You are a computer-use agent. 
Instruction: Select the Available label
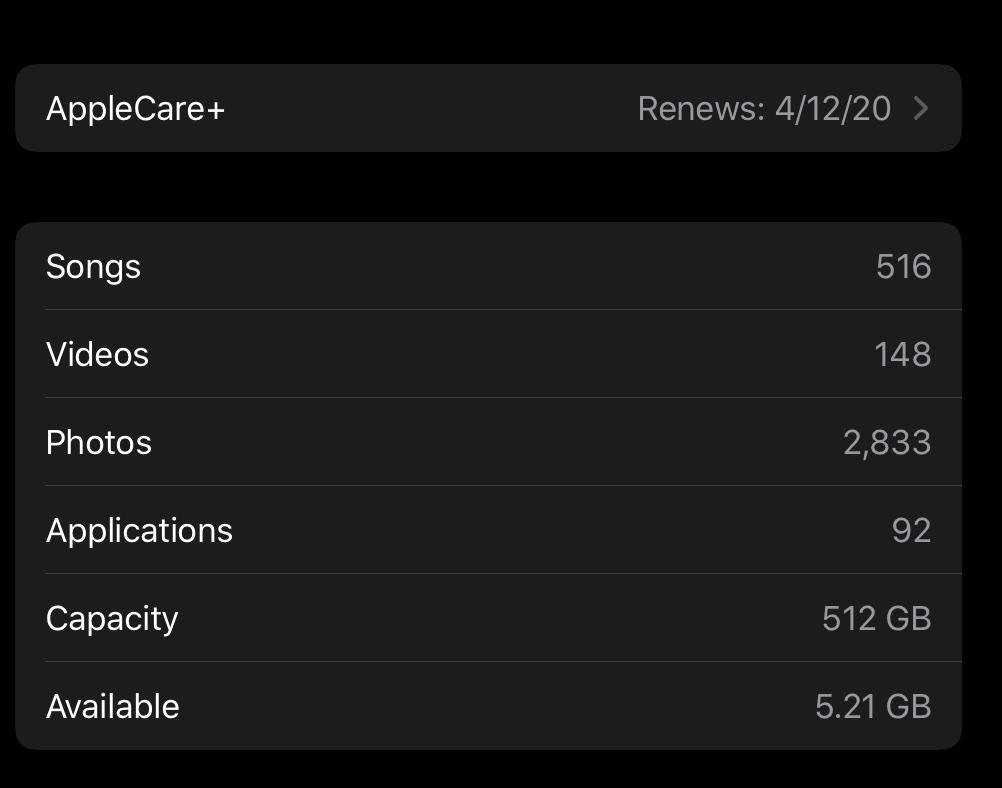coord(113,707)
